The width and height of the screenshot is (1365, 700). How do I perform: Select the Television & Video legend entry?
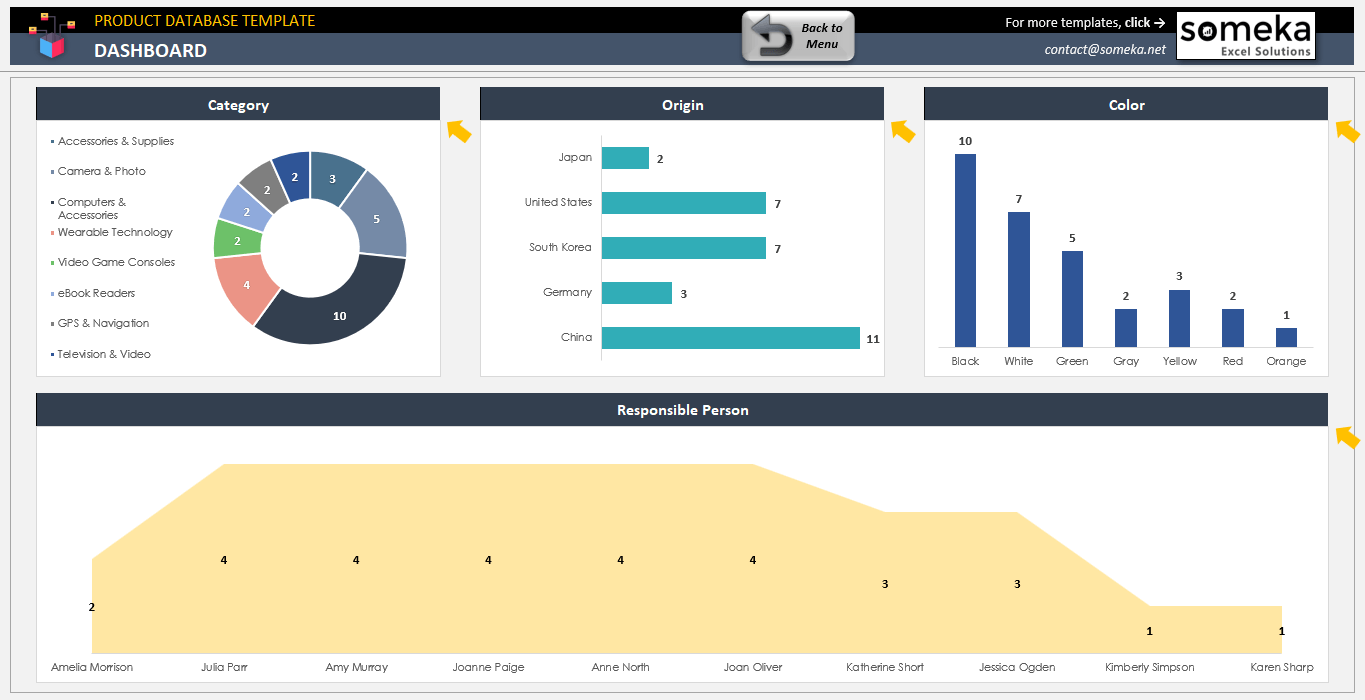[x=103, y=354]
